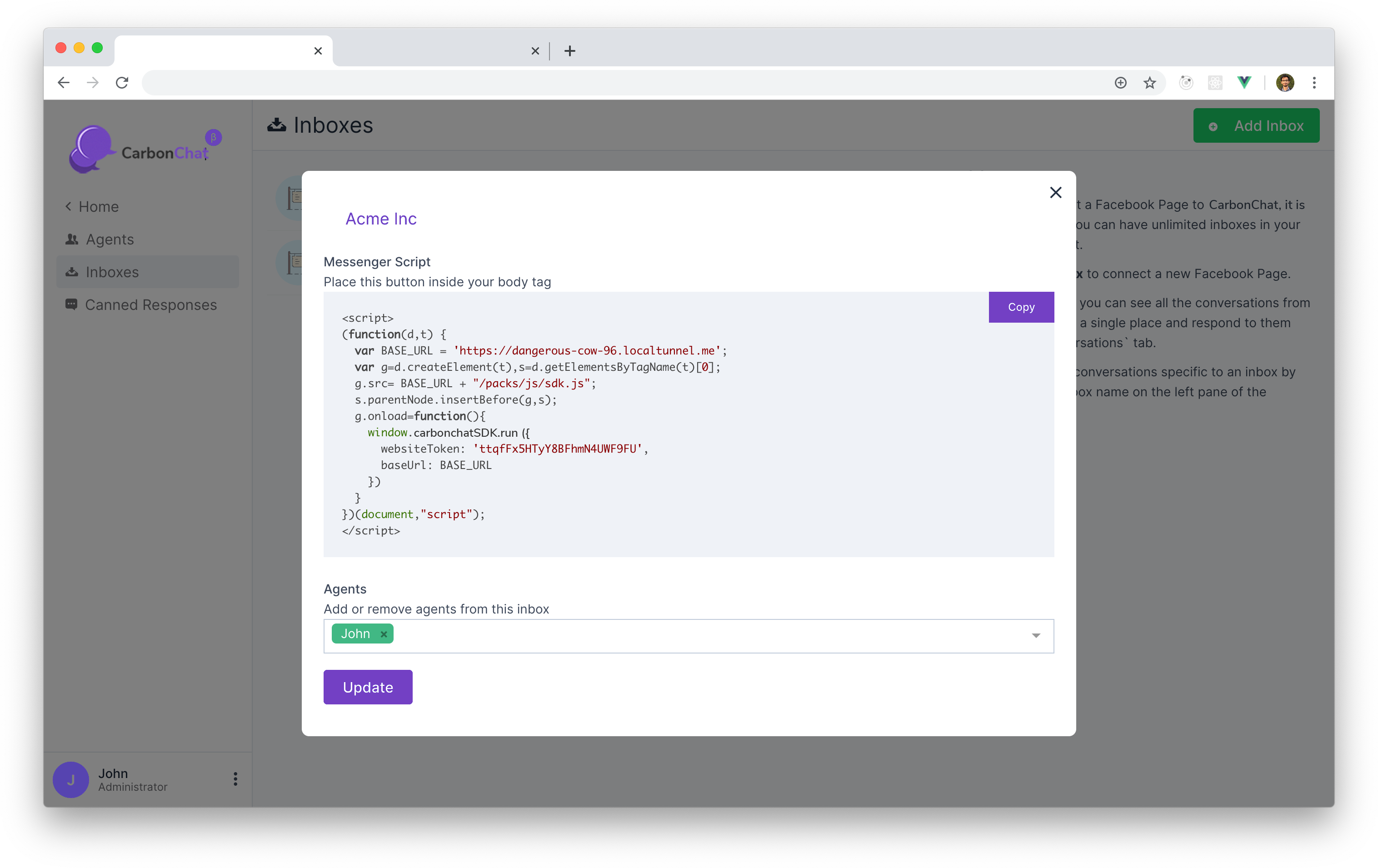Bookmark this page with star icon
This screenshot has width=1378, height=868.
1150,83
